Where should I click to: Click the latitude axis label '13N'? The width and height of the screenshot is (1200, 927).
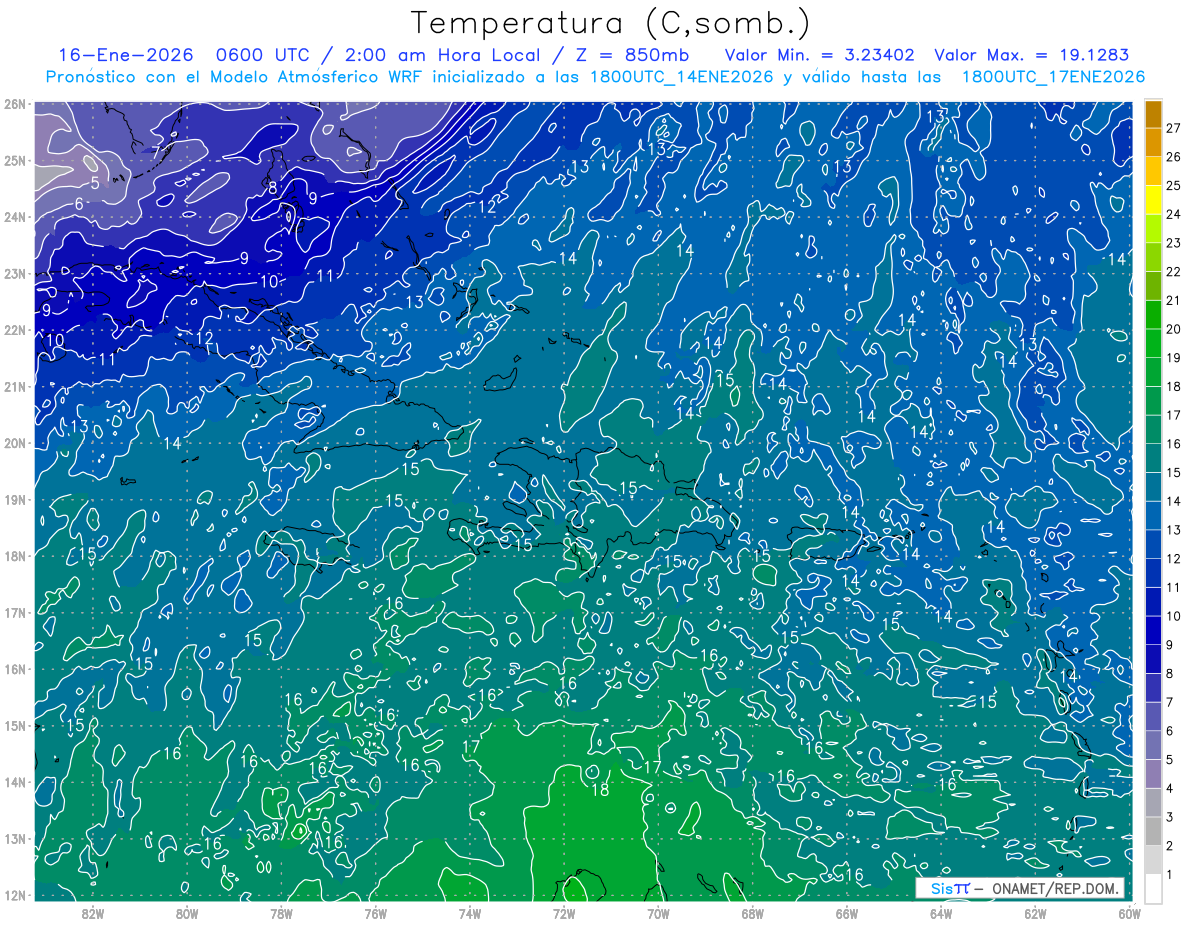tap(14, 839)
